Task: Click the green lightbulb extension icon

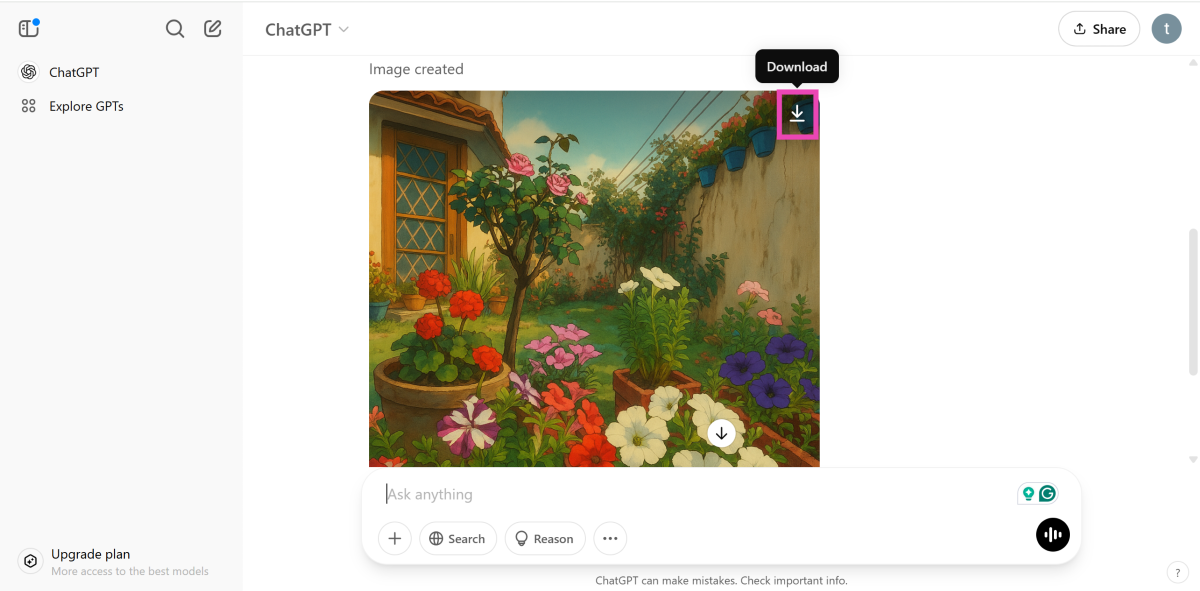Action: pyautogui.click(x=1027, y=494)
